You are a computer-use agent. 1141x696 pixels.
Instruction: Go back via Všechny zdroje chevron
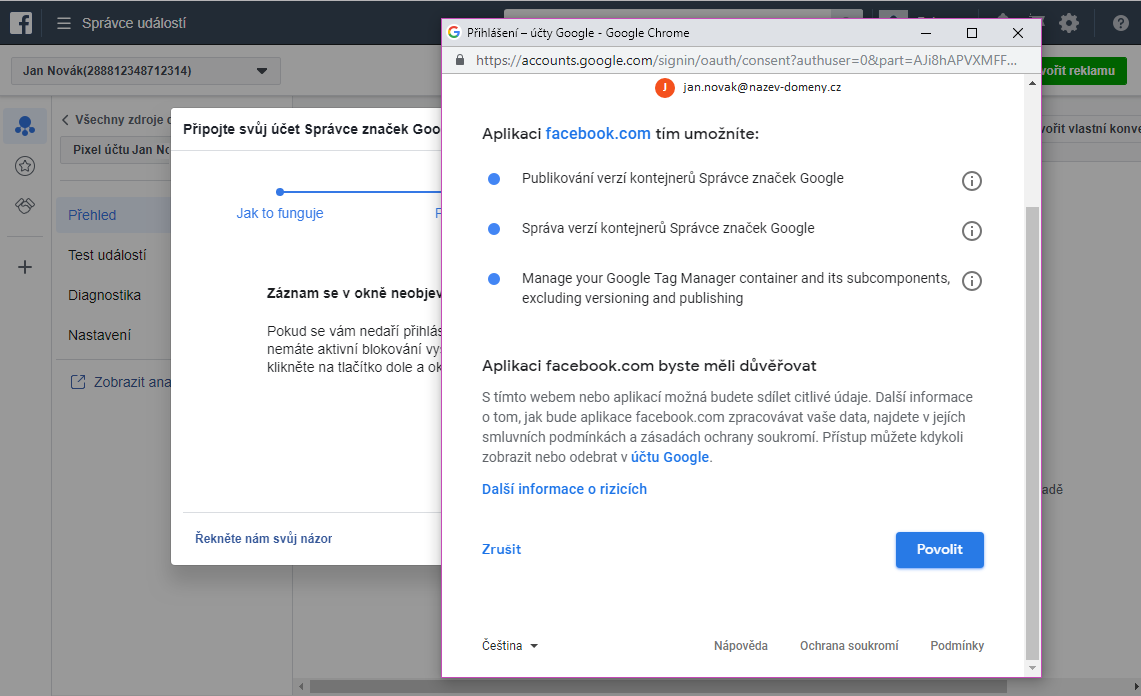(x=66, y=120)
